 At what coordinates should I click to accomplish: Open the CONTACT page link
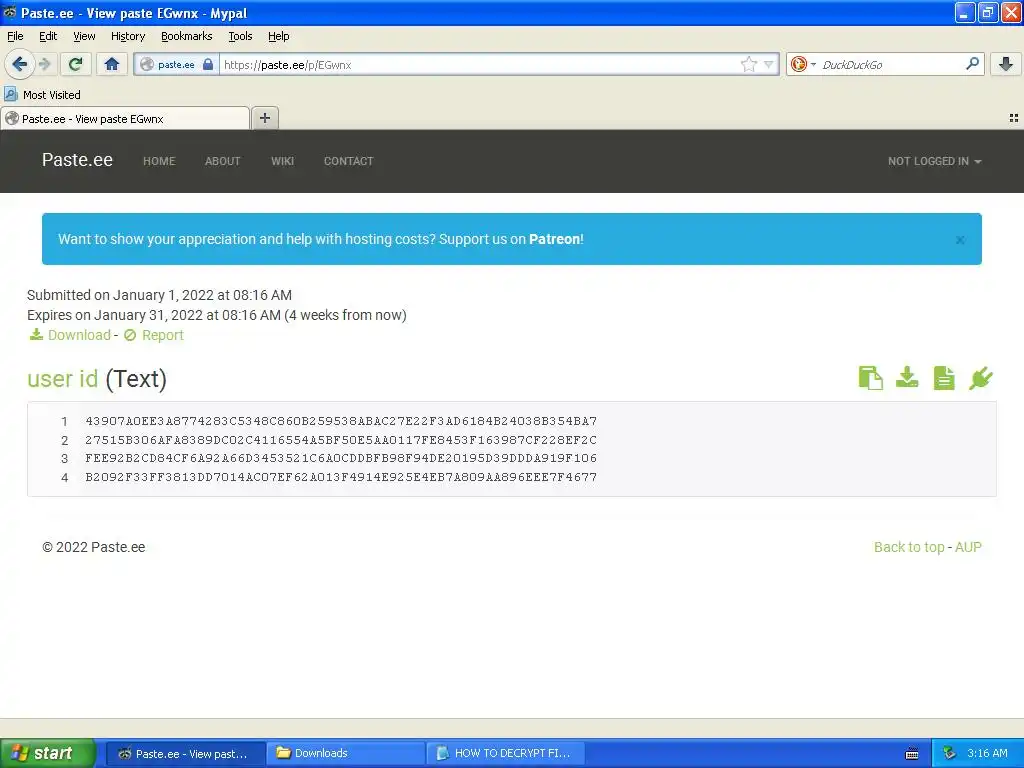click(348, 161)
